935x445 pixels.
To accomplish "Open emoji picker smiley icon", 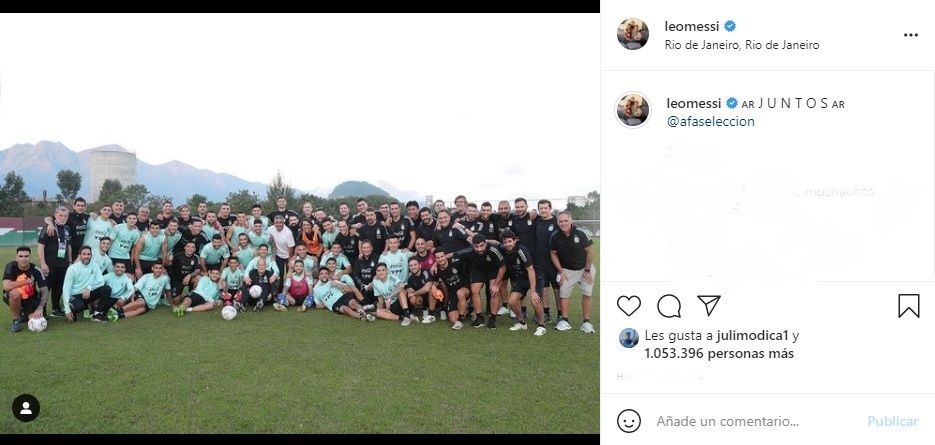I will 629,421.
